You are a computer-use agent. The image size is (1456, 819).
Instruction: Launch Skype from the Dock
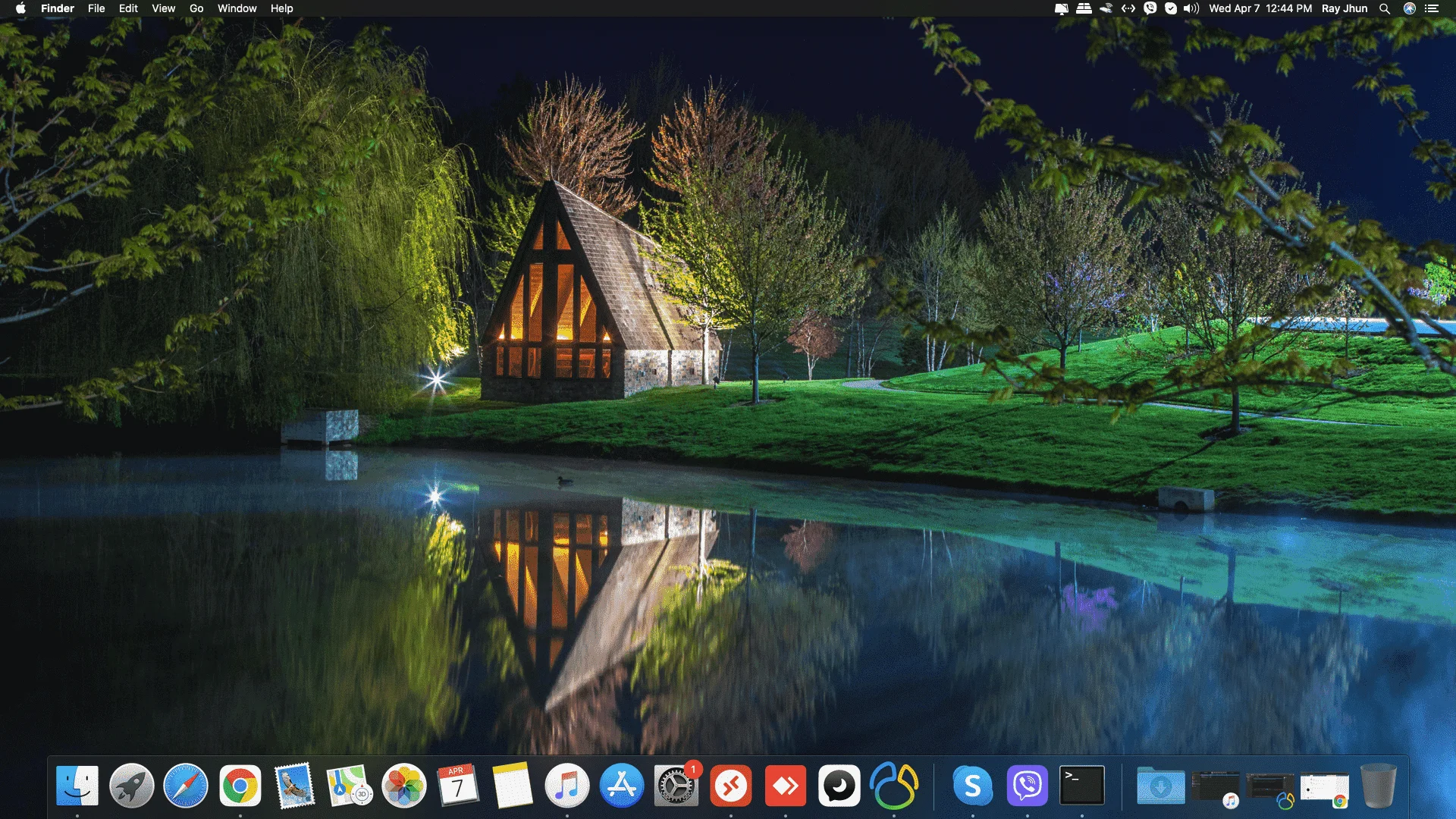click(973, 786)
